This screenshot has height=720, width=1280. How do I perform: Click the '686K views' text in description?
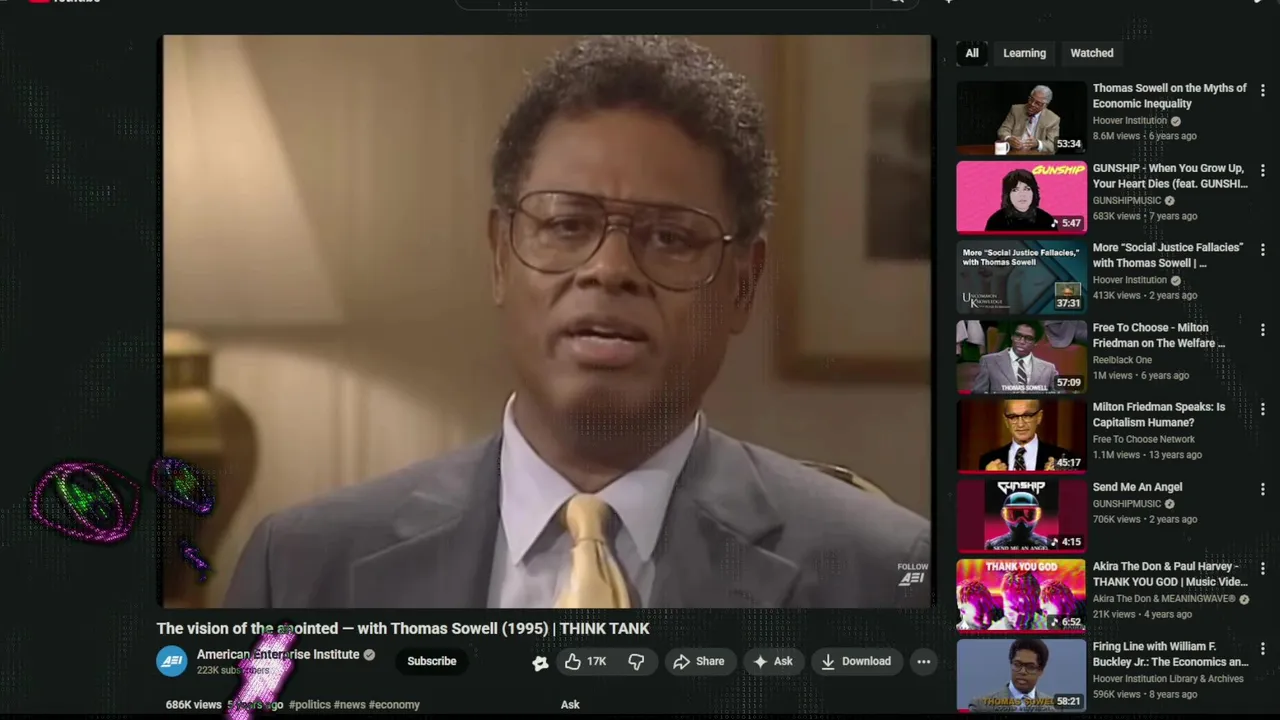[193, 704]
